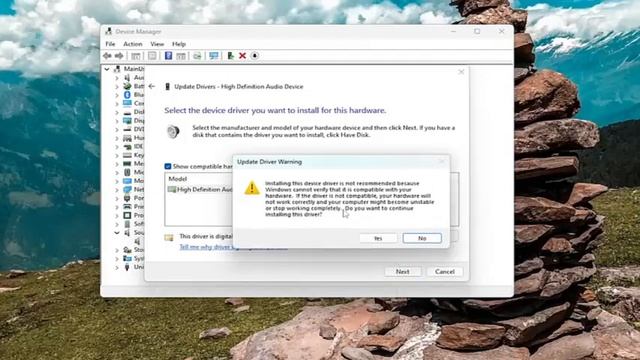The height and width of the screenshot is (360, 640).
Task: Click the speaker icon in Update Drivers wizard
Action: pos(173,132)
